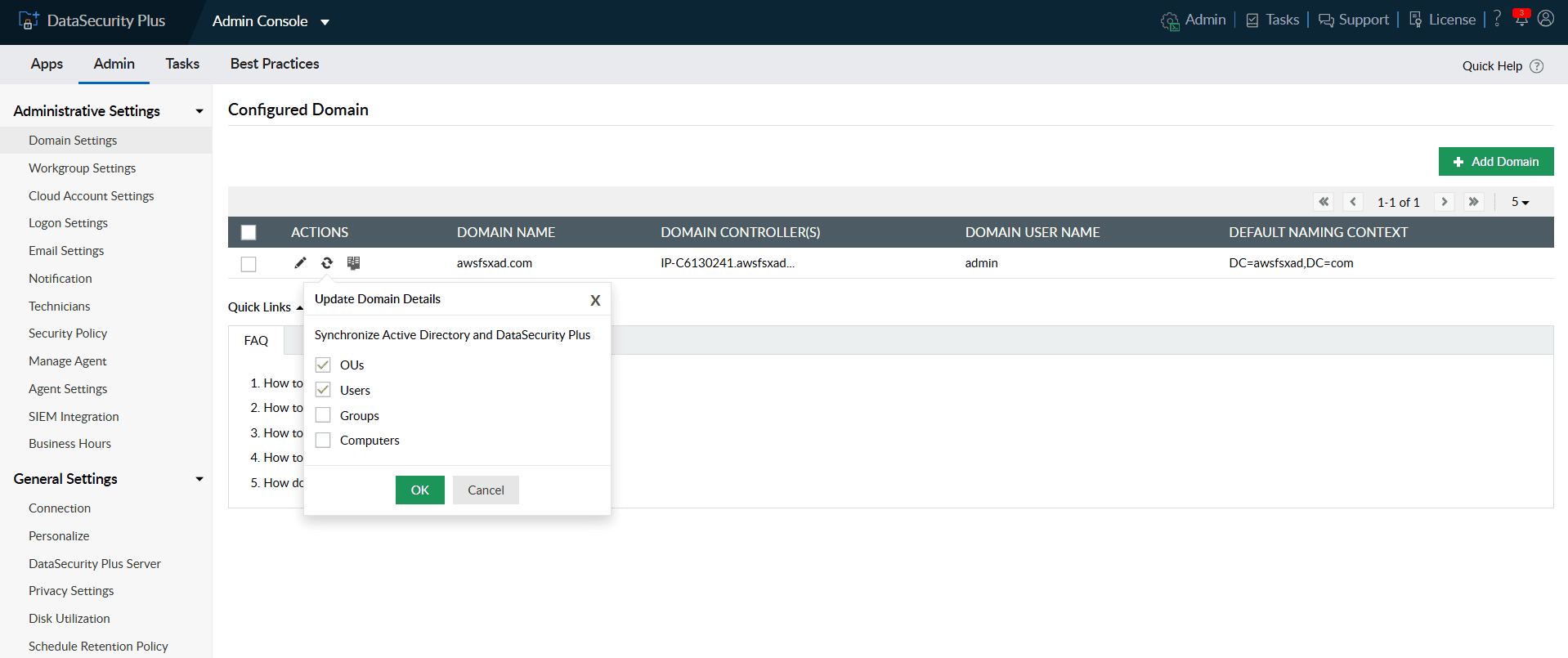Switch to the Admin tab

pos(114,64)
